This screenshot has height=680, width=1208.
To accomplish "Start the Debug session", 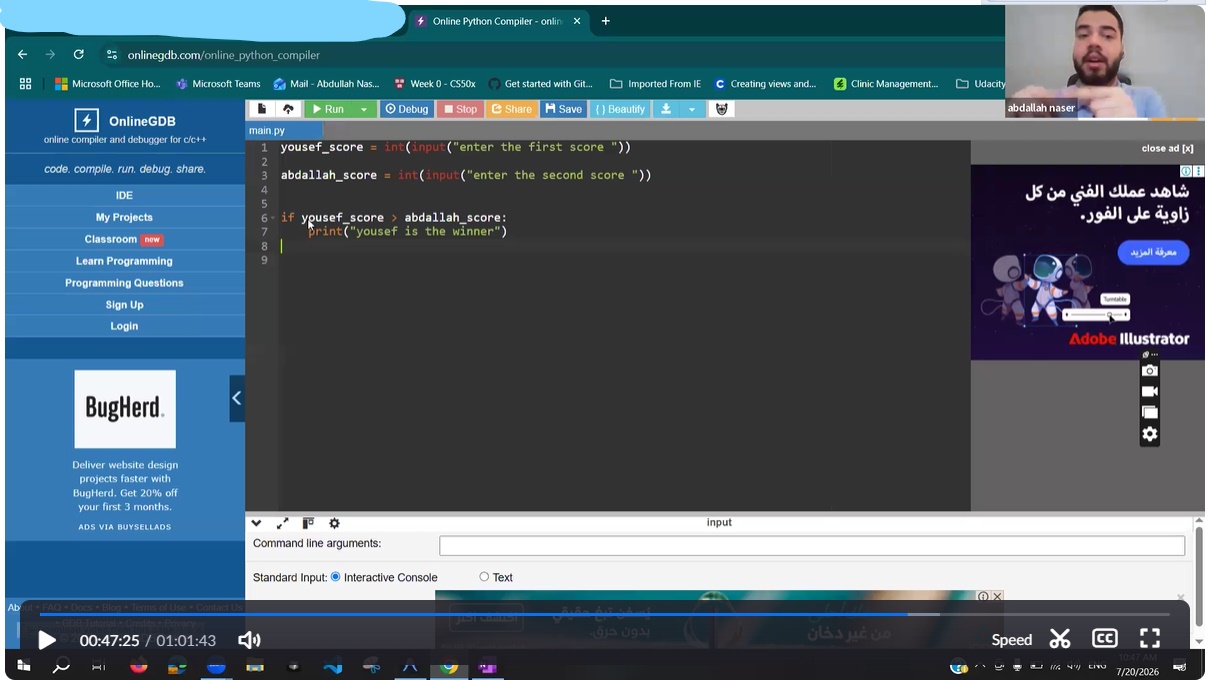I will pyautogui.click(x=407, y=109).
